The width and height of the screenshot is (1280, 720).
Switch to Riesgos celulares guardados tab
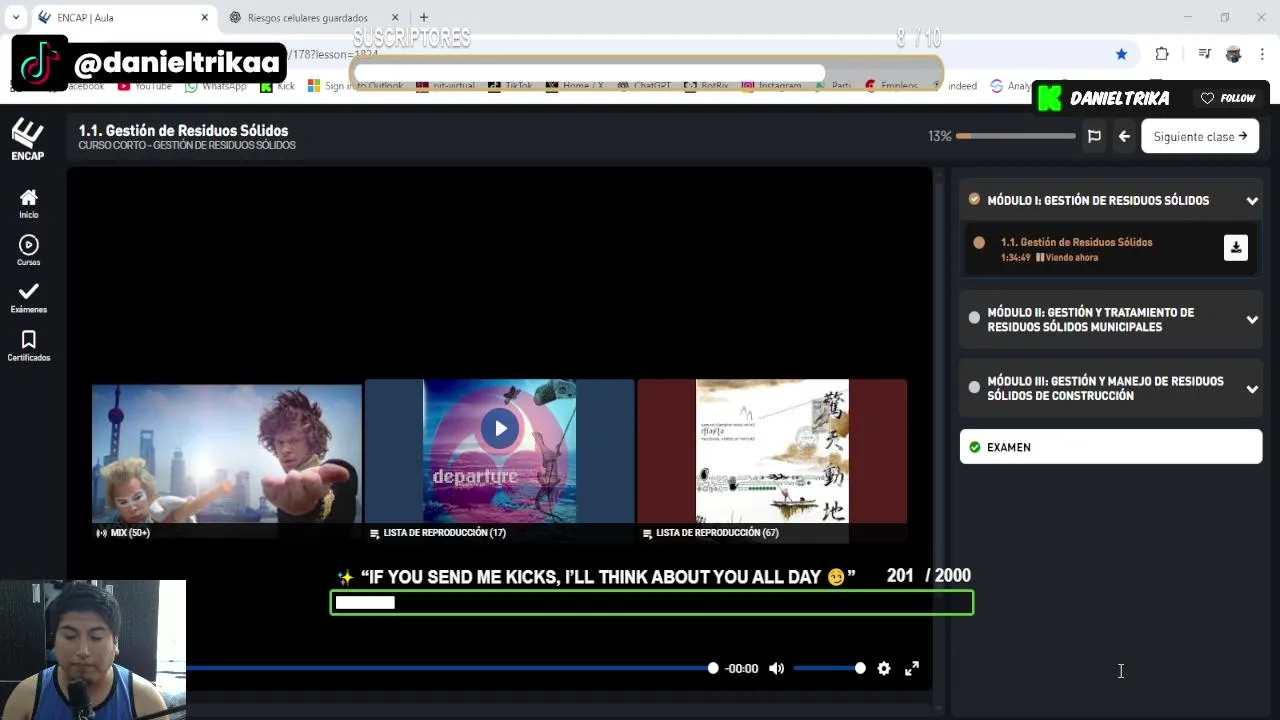pos(314,17)
